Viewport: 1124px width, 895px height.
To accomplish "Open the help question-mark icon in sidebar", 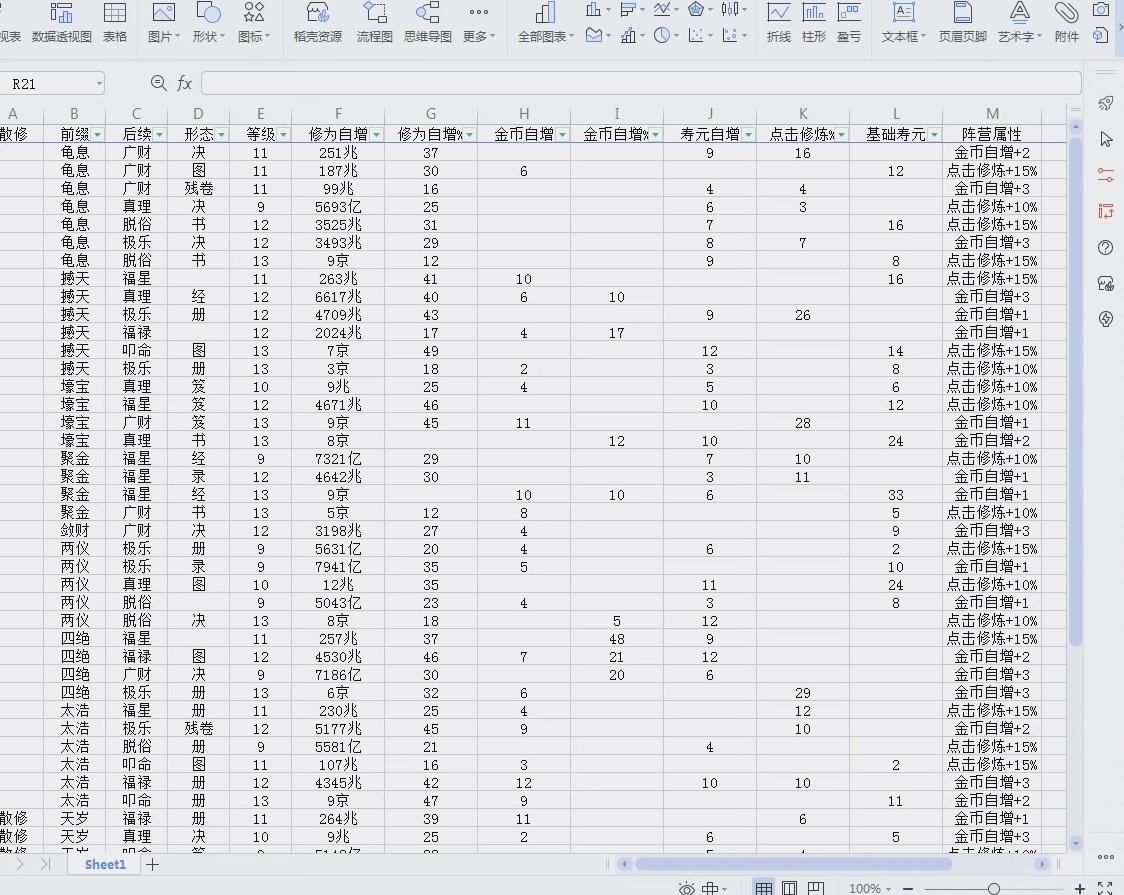I will click(1105, 247).
